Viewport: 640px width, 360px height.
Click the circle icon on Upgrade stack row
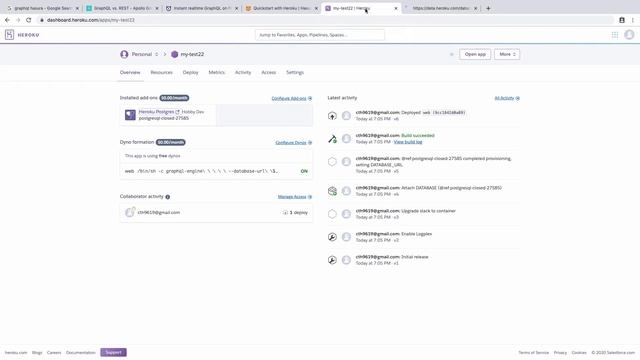pyautogui.click(x=332, y=214)
